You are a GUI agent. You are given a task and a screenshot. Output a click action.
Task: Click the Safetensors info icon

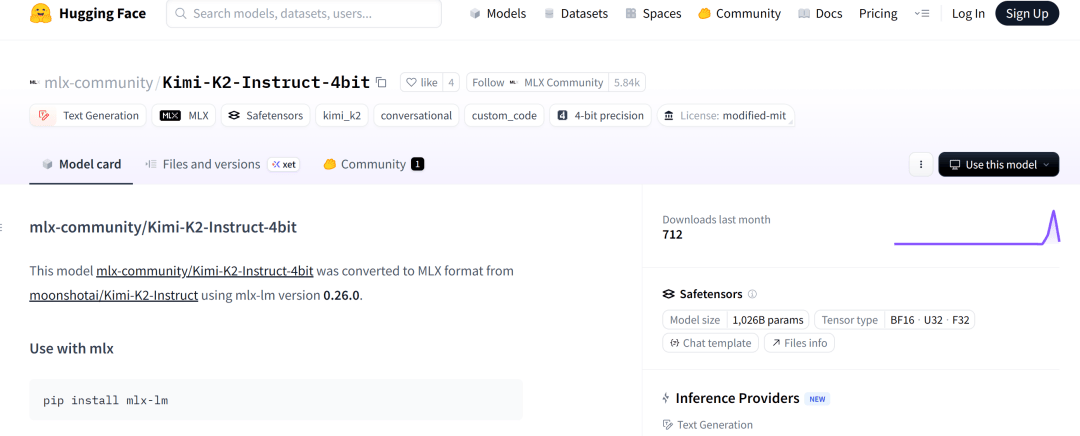click(752, 294)
